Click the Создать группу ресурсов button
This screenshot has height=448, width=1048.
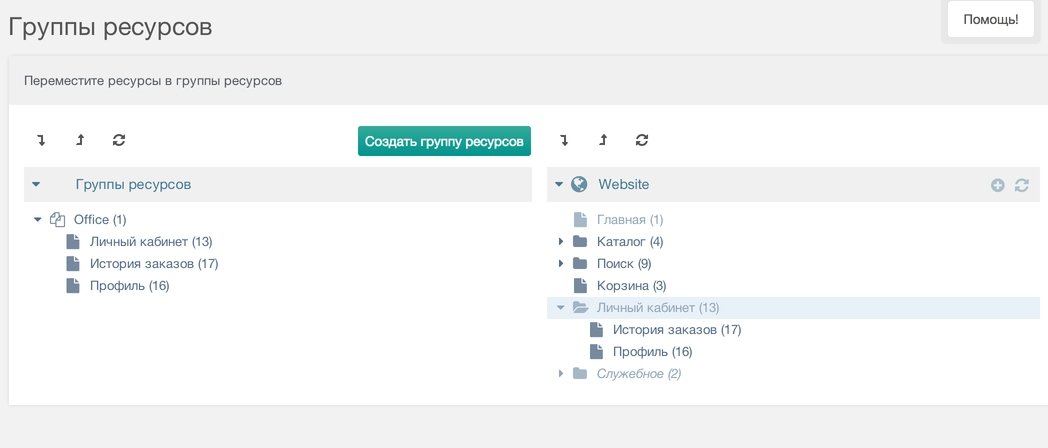pyautogui.click(x=444, y=141)
